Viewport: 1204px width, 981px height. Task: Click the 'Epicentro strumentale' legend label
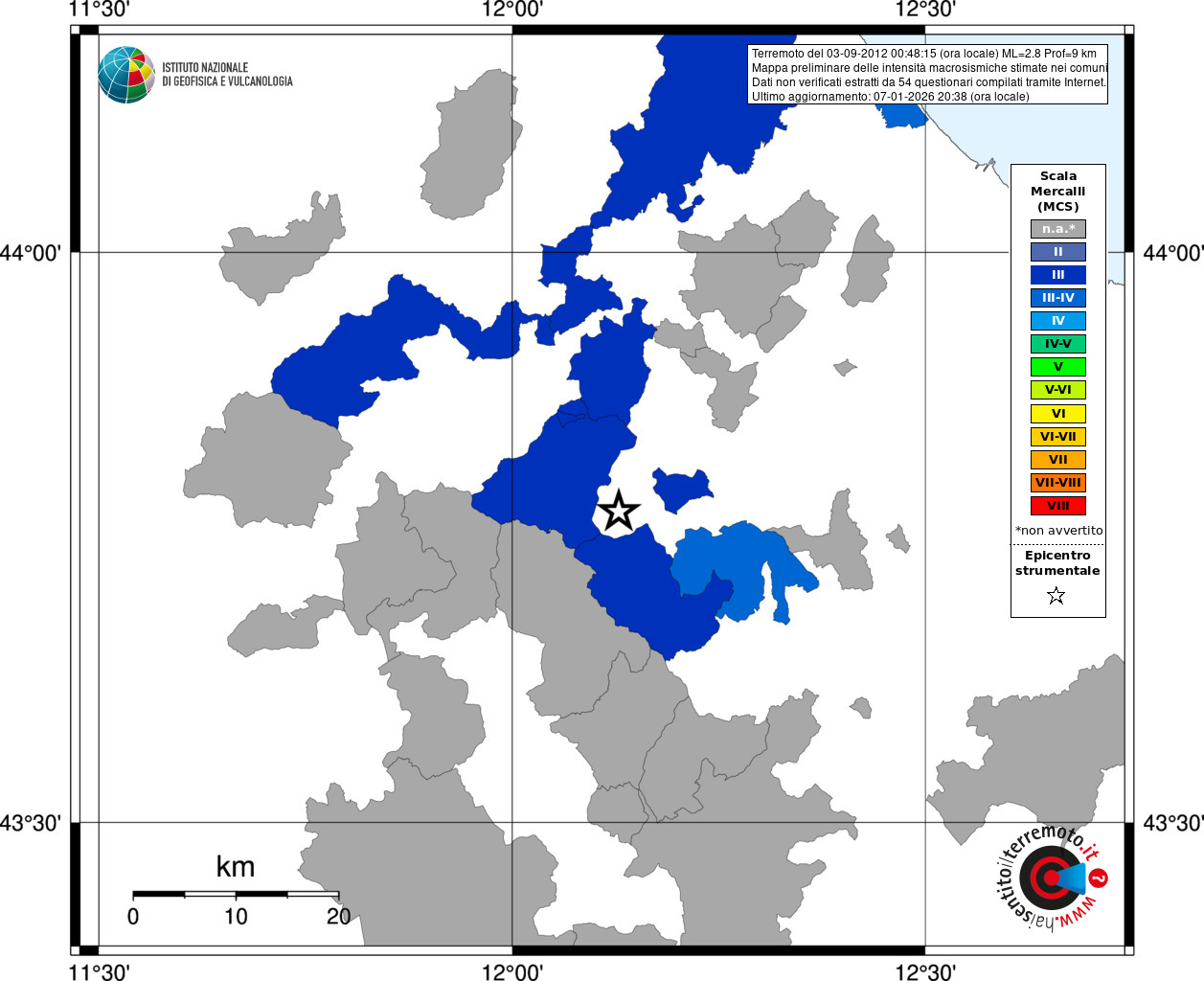[1057, 563]
